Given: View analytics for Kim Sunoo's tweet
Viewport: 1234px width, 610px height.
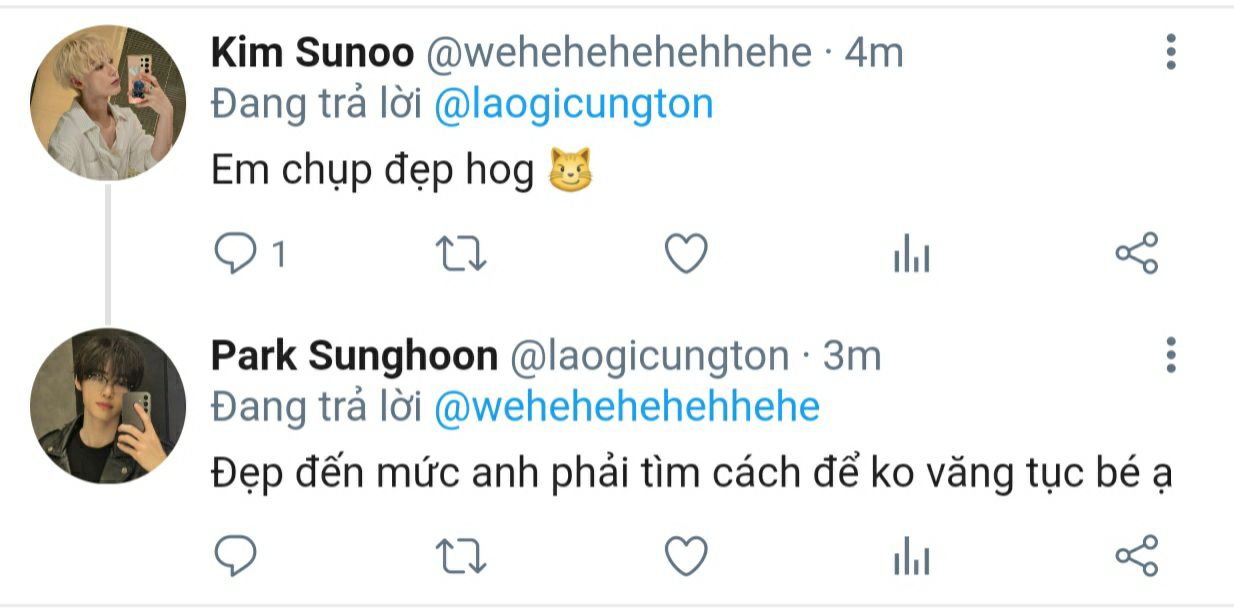Looking at the screenshot, I should (x=911, y=257).
